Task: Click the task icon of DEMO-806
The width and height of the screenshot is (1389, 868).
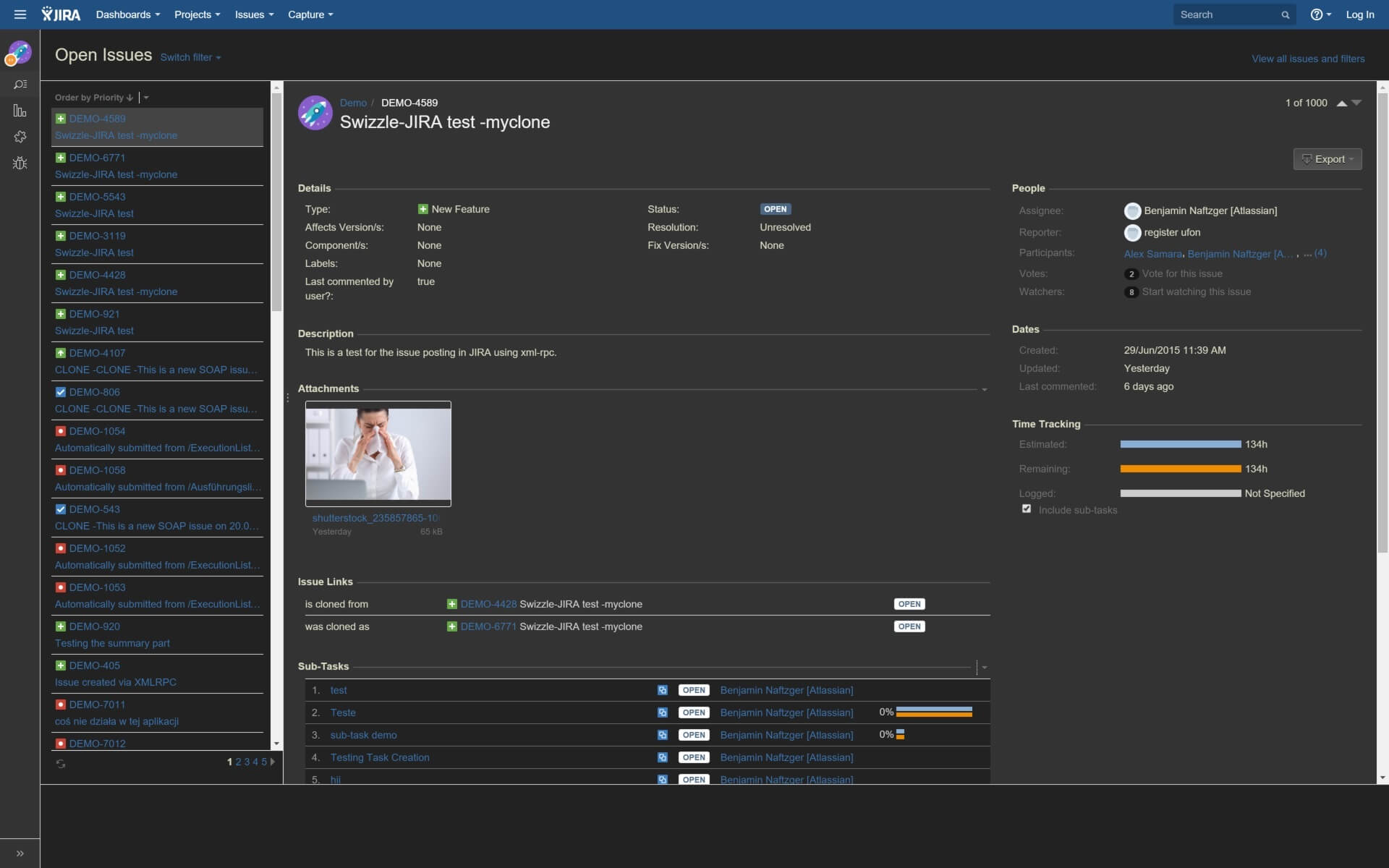Action: 61,392
